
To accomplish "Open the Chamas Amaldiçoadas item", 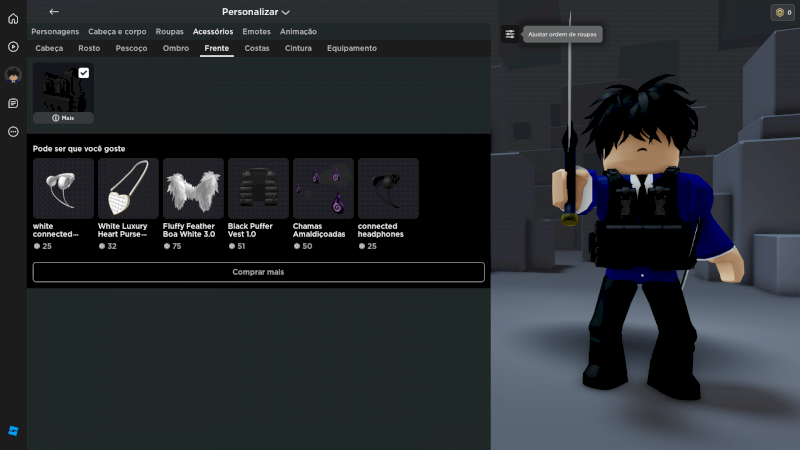I will click(x=323, y=188).
